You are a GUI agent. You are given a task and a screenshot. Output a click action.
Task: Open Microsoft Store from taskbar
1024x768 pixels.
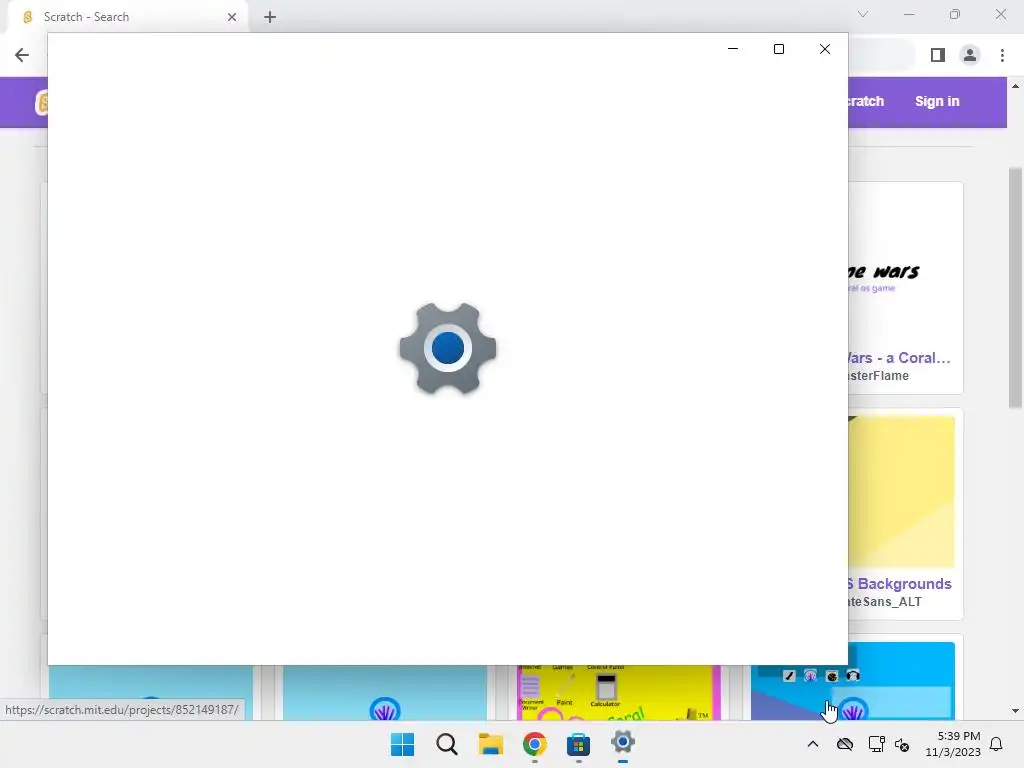click(579, 744)
